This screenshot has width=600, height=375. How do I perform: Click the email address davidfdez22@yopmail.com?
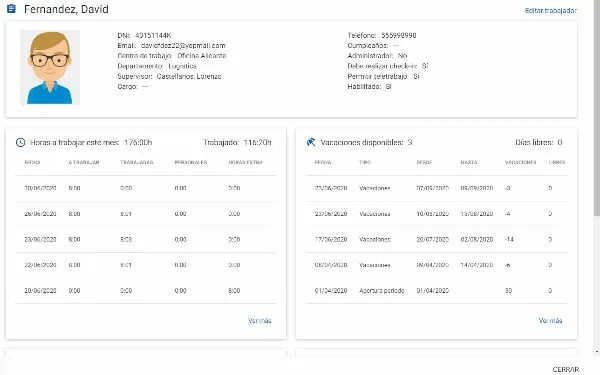[x=183, y=46]
